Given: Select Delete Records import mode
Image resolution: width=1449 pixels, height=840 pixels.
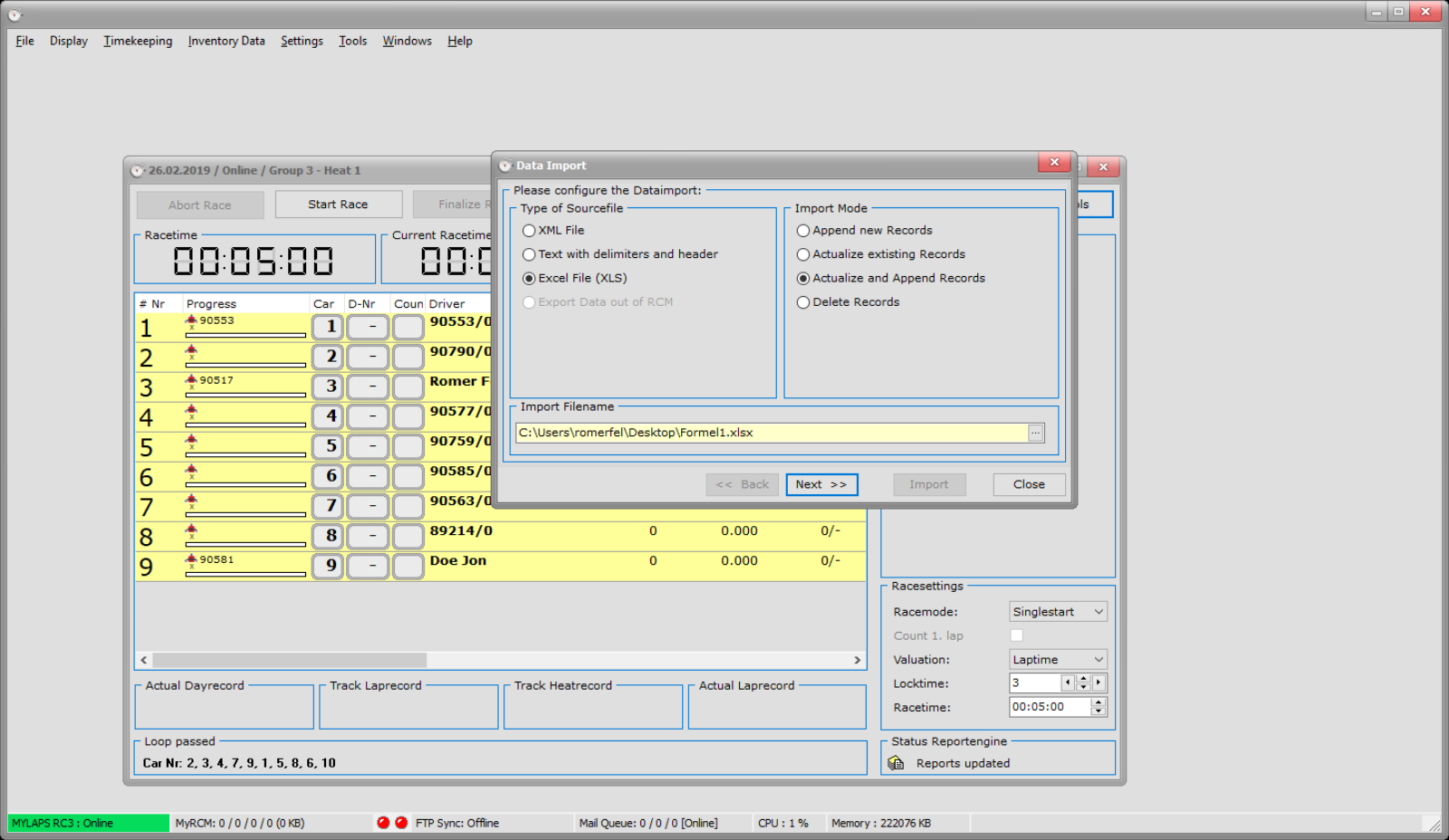Looking at the screenshot, I should (x=803, y=302).
